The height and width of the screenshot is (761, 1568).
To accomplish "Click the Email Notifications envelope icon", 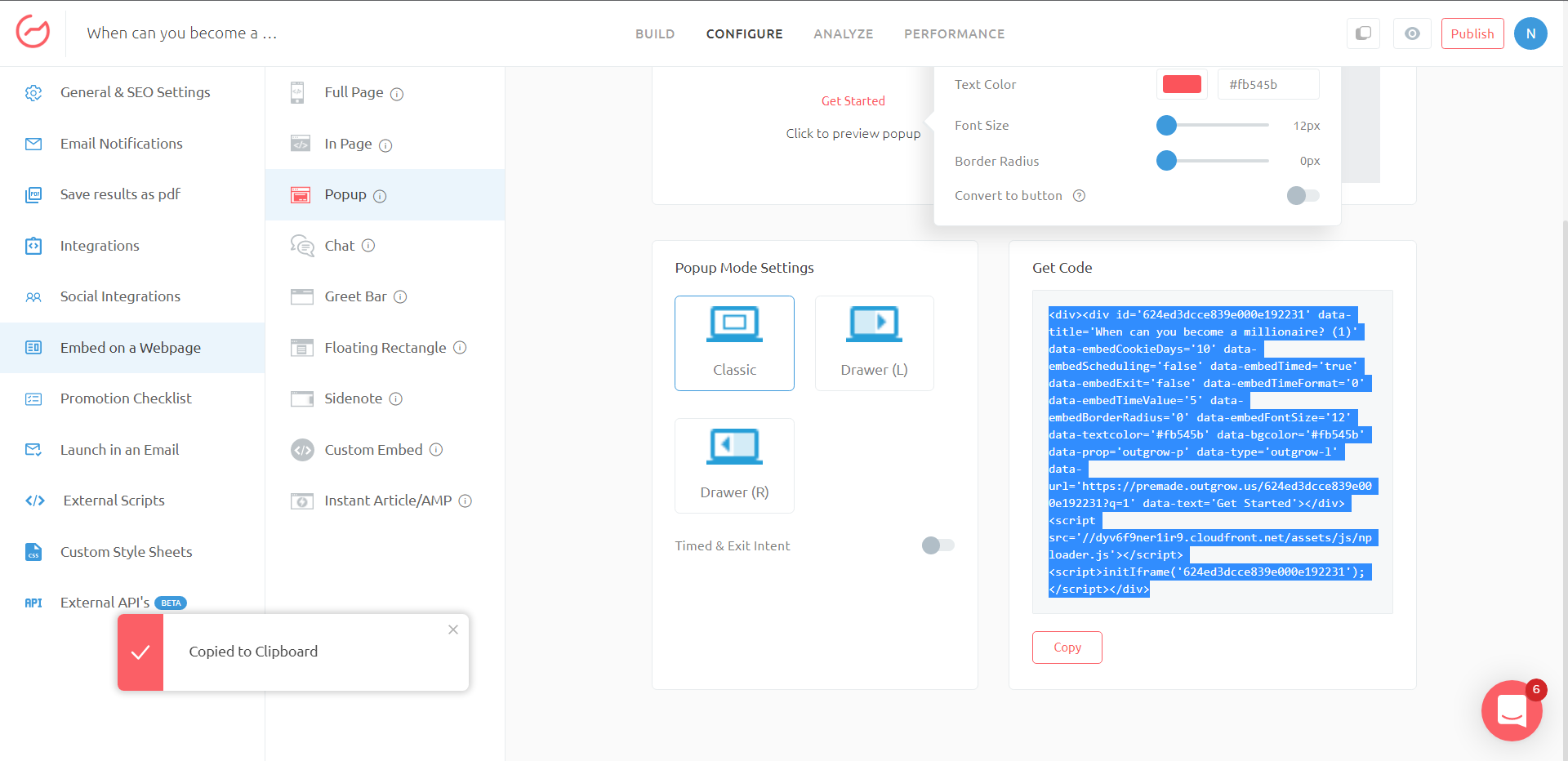I will 33,145.
